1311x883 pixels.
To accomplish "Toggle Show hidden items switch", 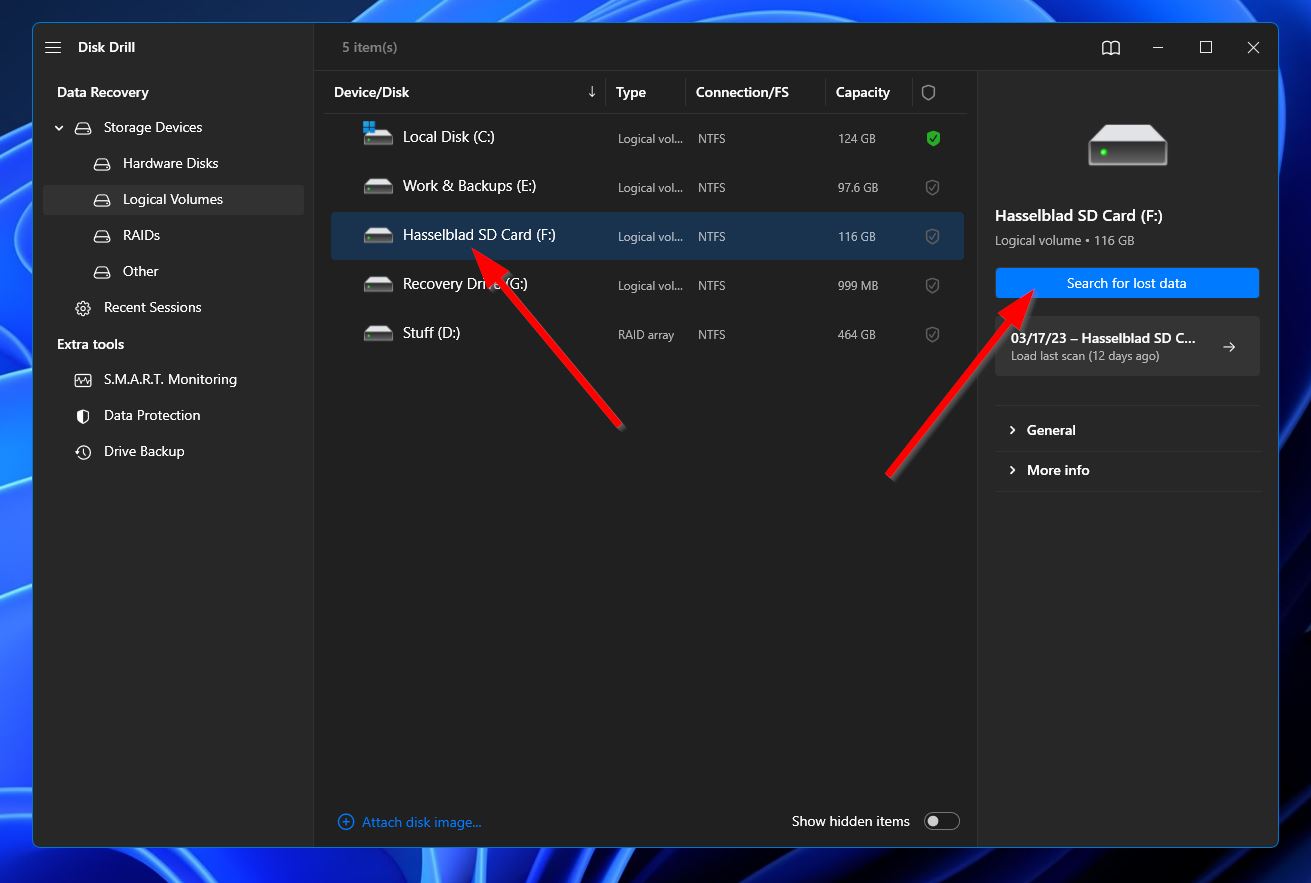I will [941, 821].
